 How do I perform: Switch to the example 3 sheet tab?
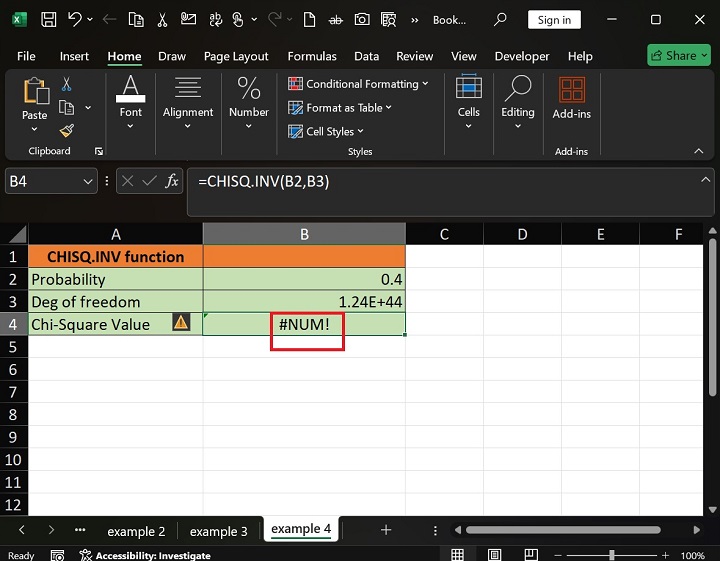(218, 530)
